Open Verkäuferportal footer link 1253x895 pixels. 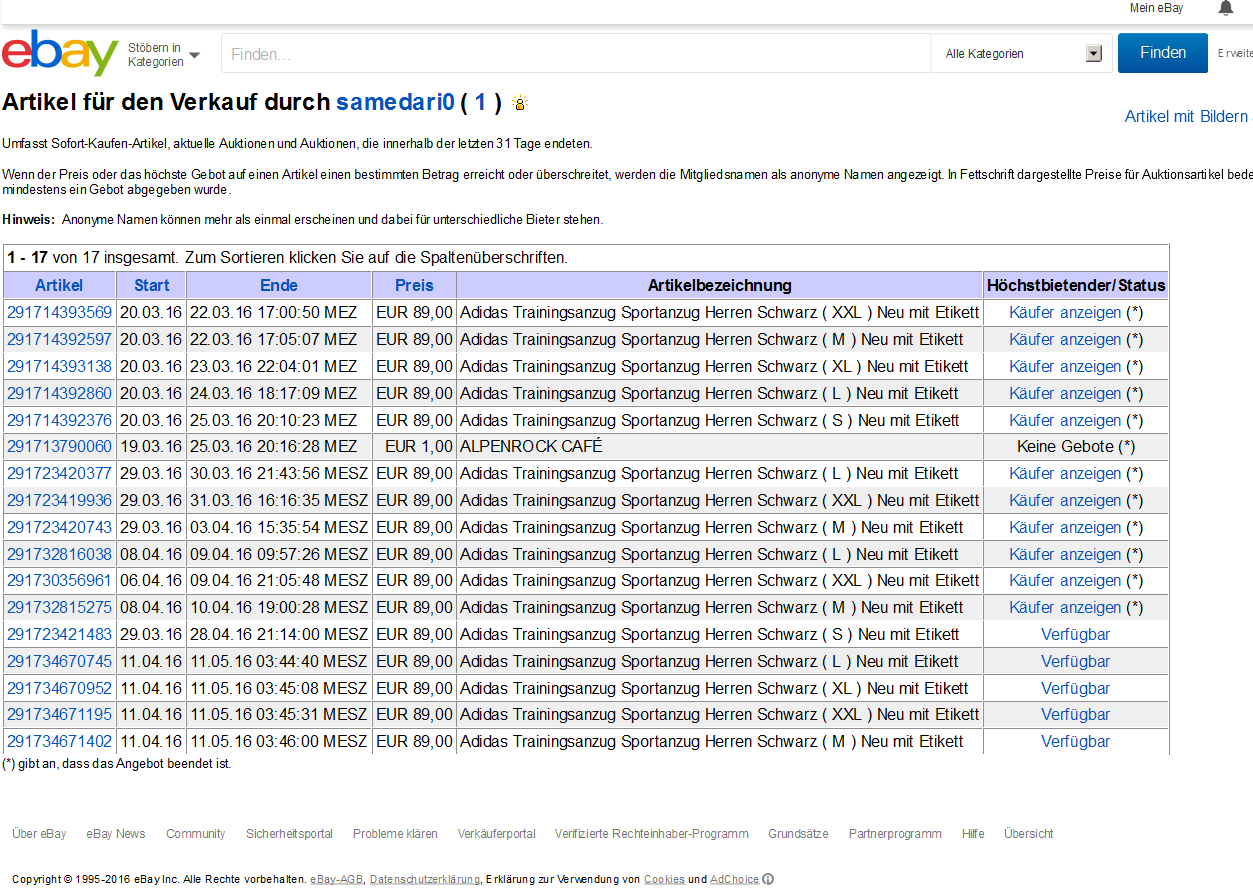coord(496,834)
